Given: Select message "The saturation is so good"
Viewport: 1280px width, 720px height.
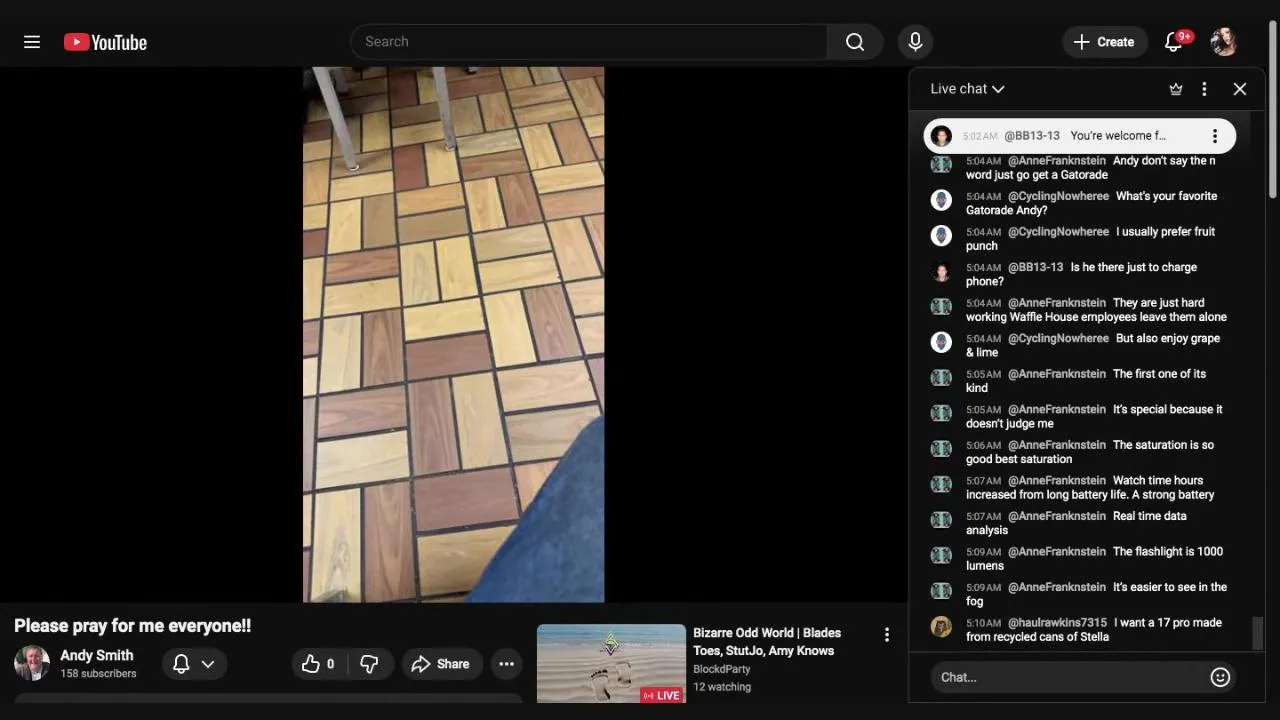Looking at the screenshot, I should click(x=1090, y=452).
